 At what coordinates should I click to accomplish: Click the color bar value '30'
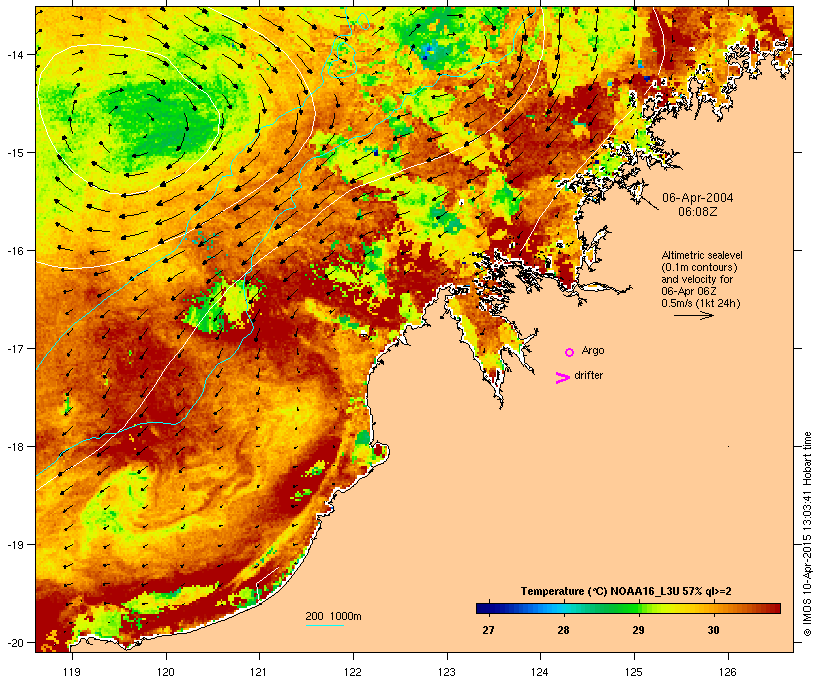coord(713,630)
